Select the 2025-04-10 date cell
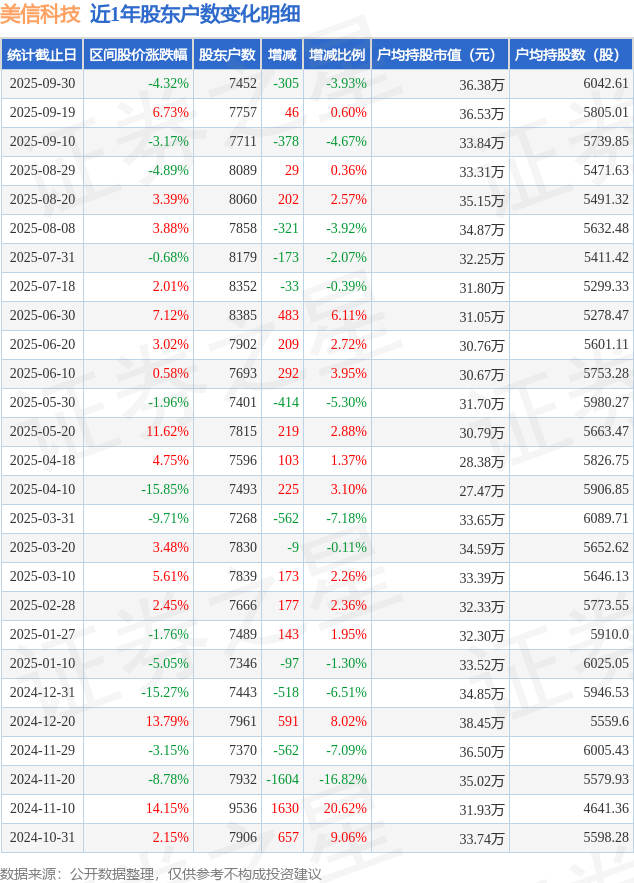Viewport: 634px width, 883px height. tap(41, 490)
